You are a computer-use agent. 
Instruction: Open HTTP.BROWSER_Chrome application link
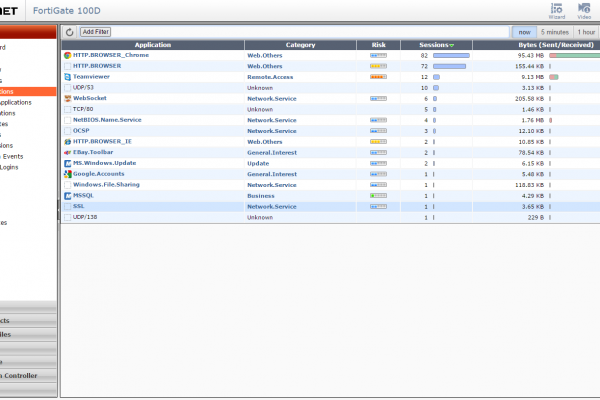click(x=111, y=55)
